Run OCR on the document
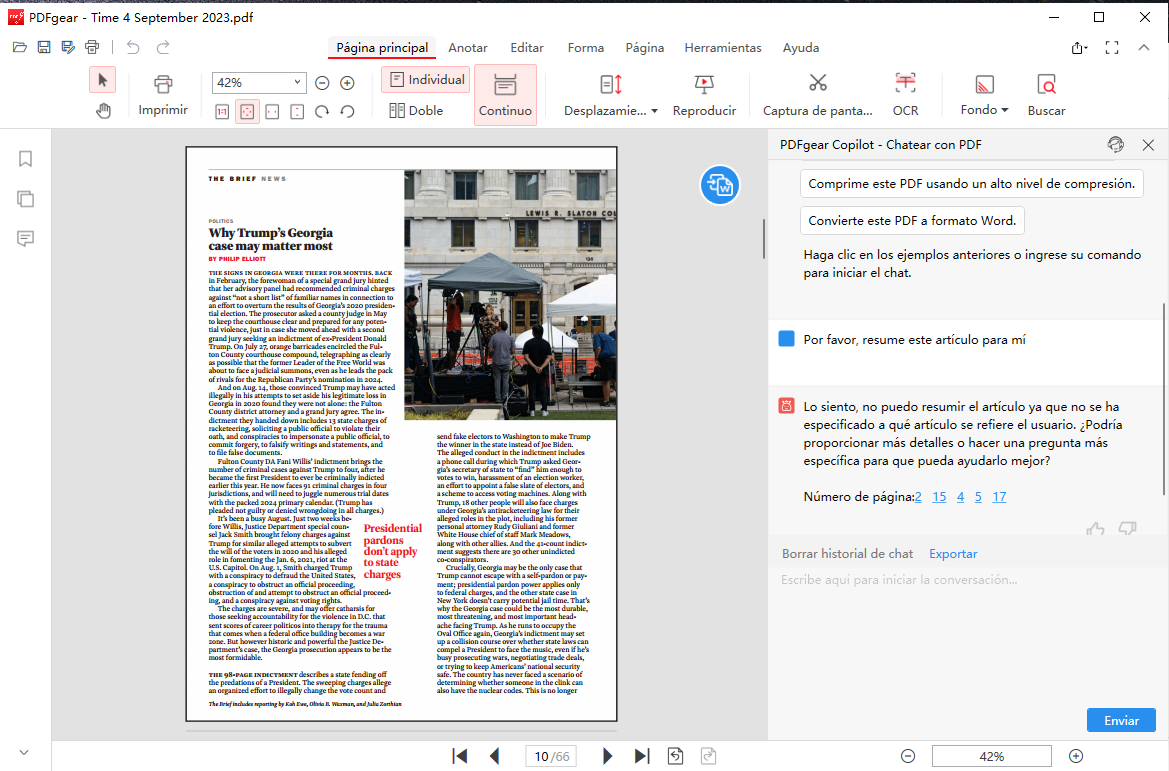Screen dimensions: 1169x771 coord(905,94)
